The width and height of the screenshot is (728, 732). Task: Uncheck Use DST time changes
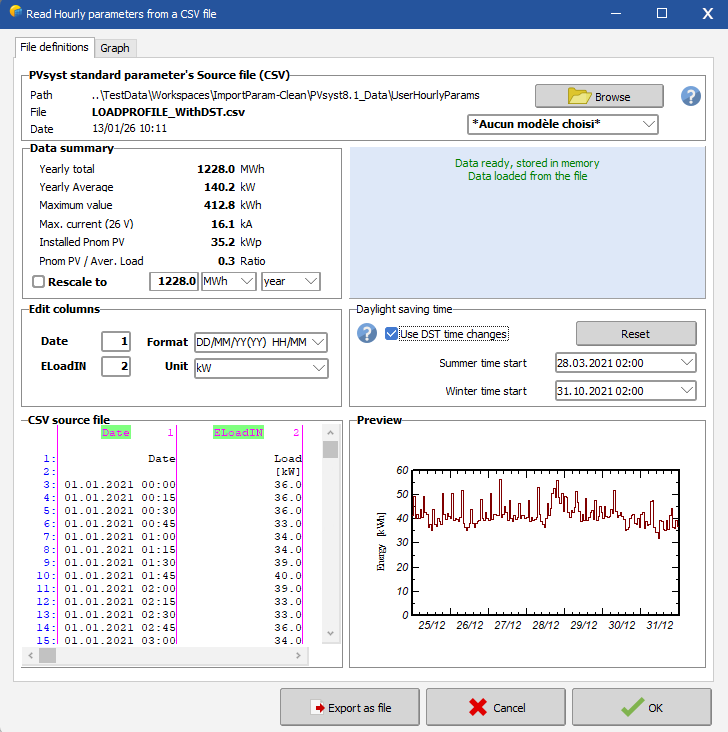392,334
